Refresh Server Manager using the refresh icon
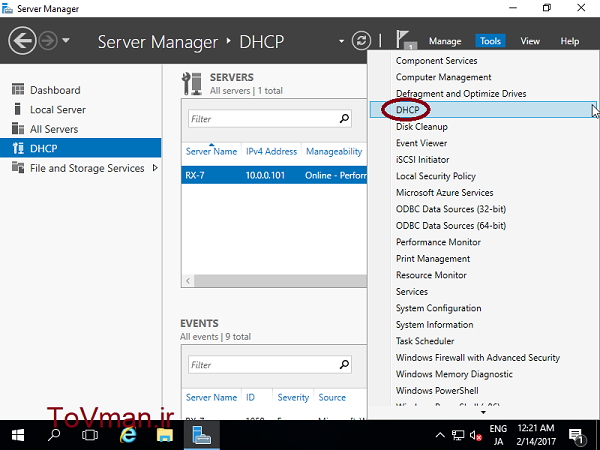600x450 pixels. [361, 40]
